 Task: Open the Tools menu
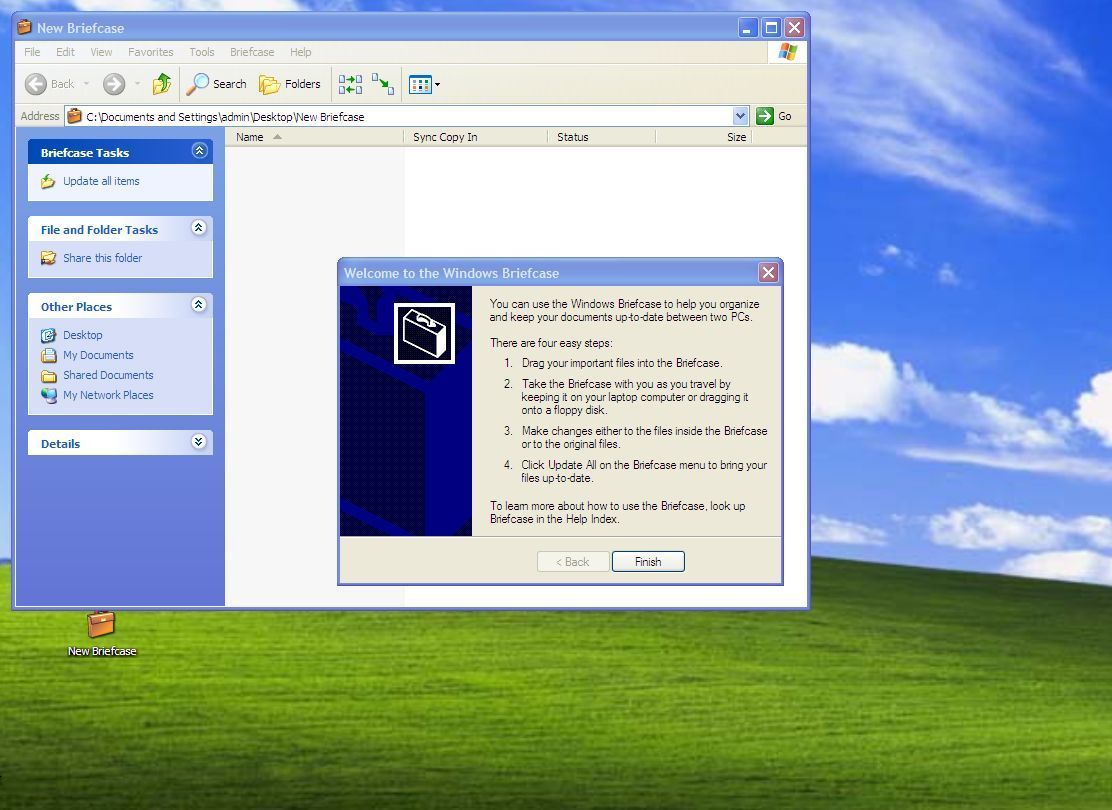[x=201, y=52]
